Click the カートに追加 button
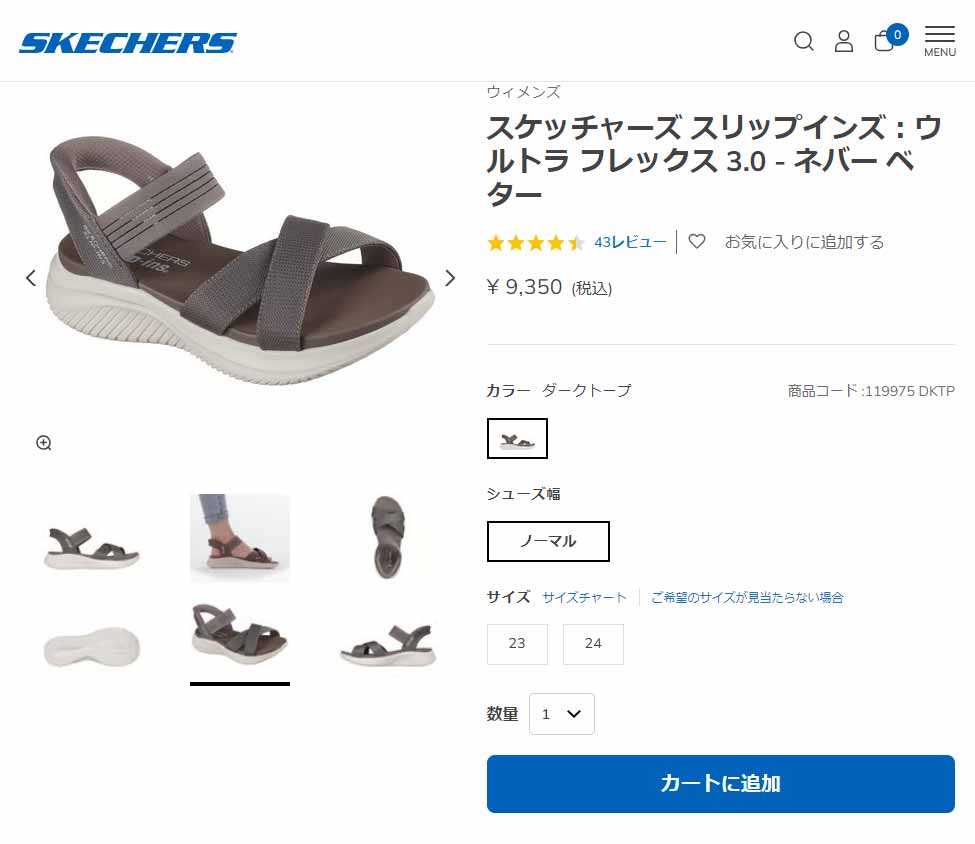The image size is (975, 844). pos(721,784)
